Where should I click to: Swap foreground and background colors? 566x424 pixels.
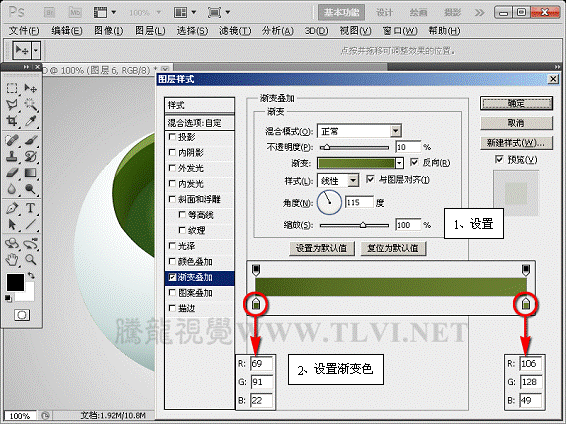pyautogui.click(x=31, y=275)
